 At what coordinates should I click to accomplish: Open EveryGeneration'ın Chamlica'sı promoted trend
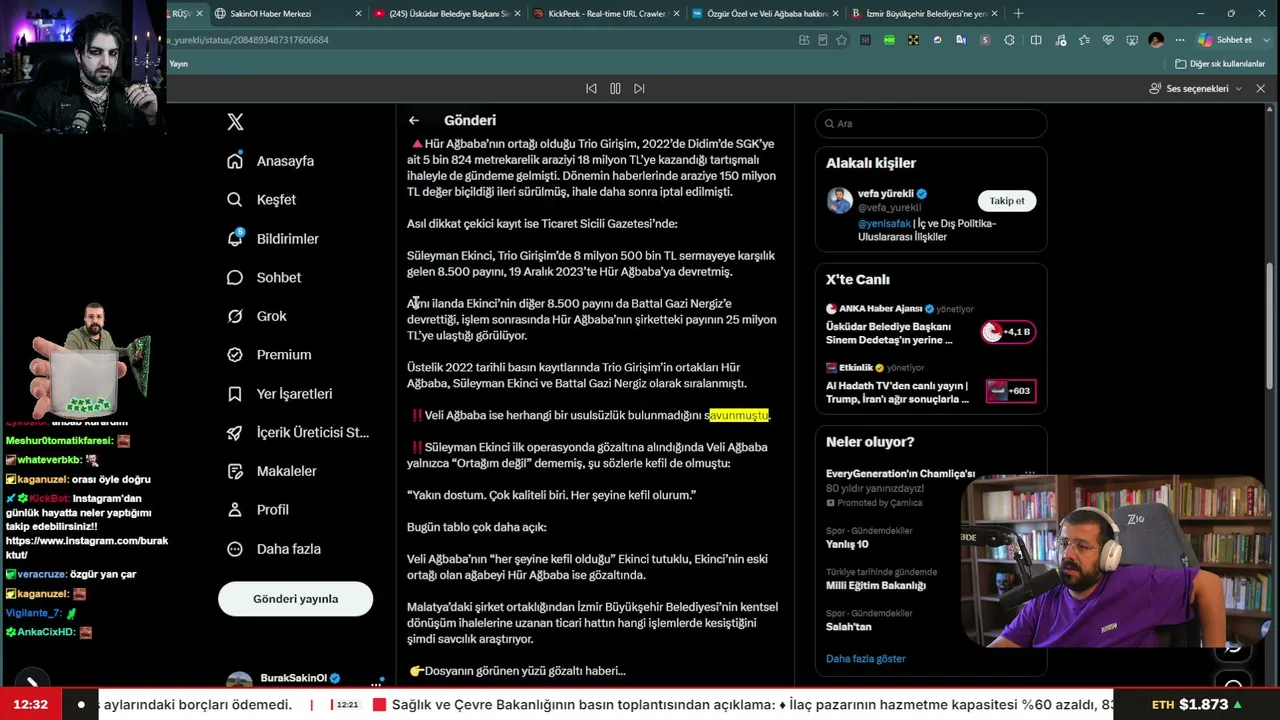[x=900, y=474]
